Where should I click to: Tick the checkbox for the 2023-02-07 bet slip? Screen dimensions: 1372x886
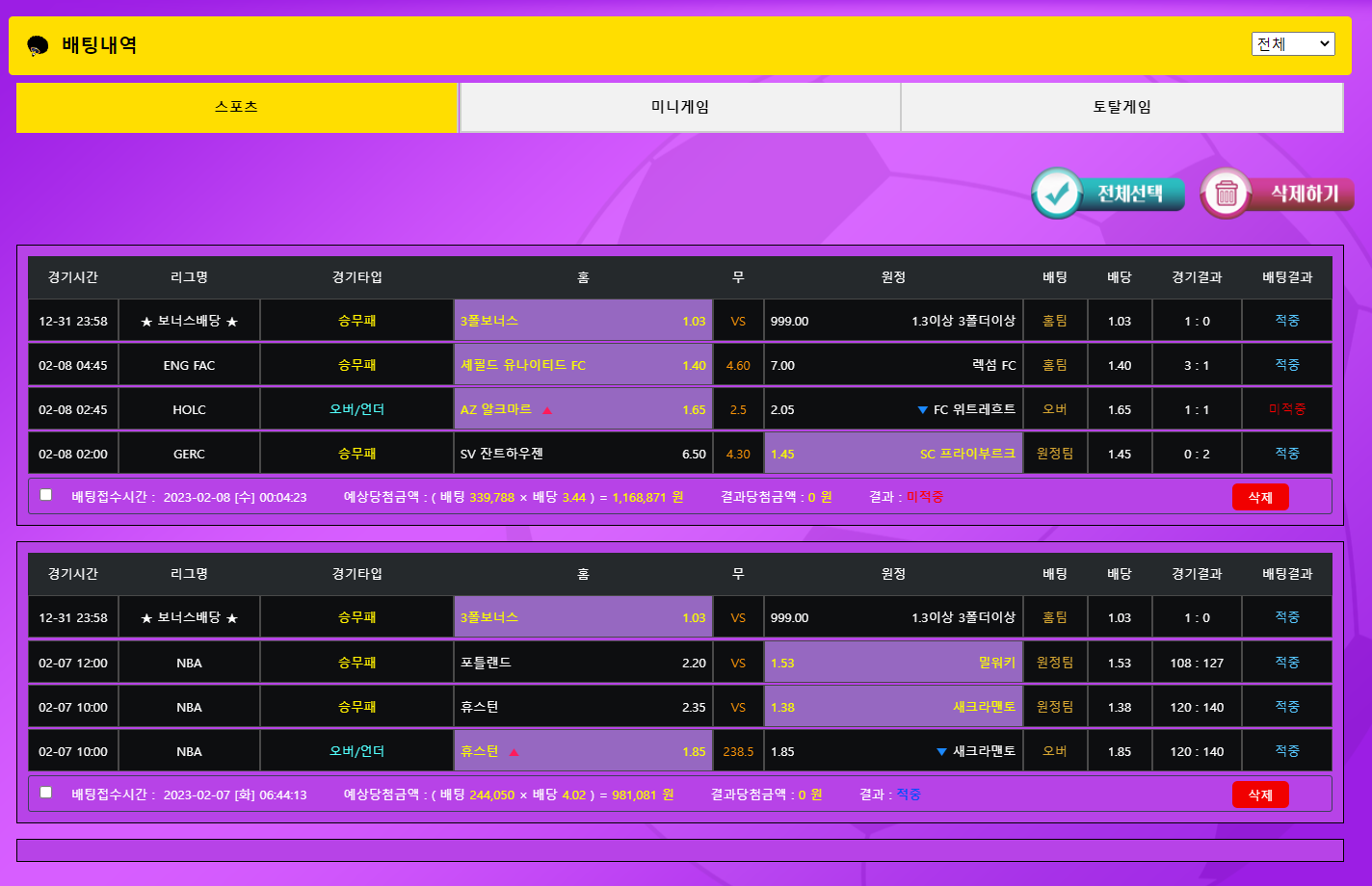click(46, 793)
